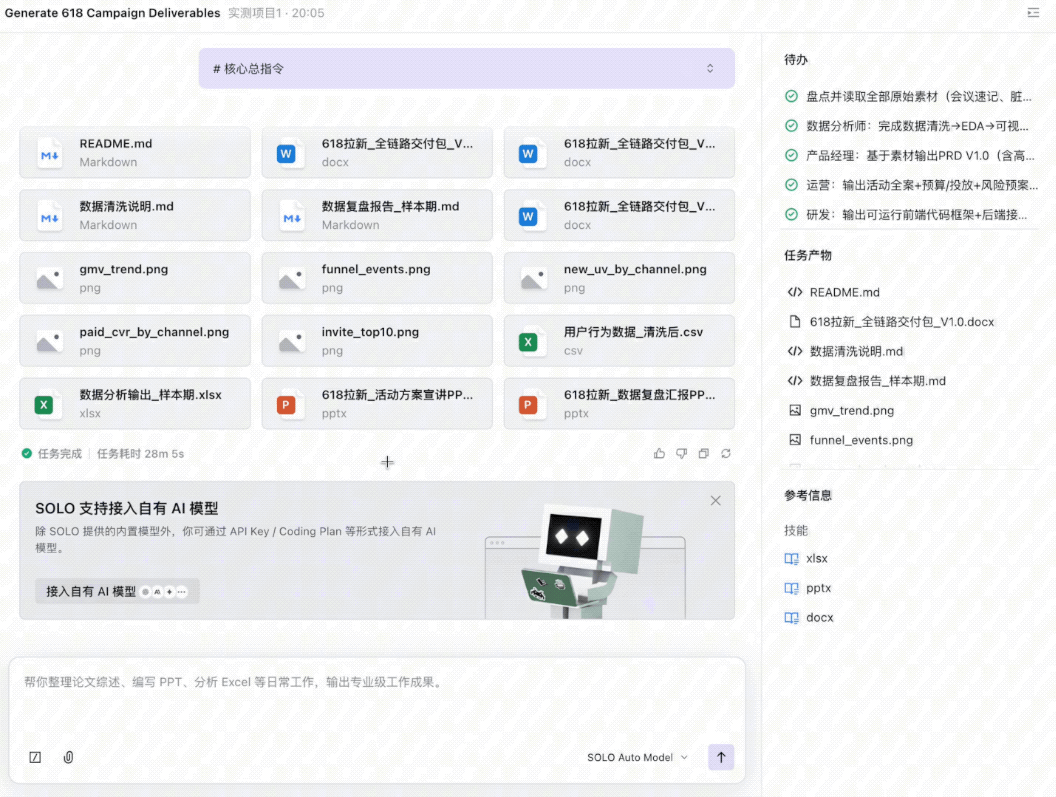Select funnel_events.png in the 任务产物 list
Image resolution: width=1056 pixels, height=797 pixels.
click(860, 440)
